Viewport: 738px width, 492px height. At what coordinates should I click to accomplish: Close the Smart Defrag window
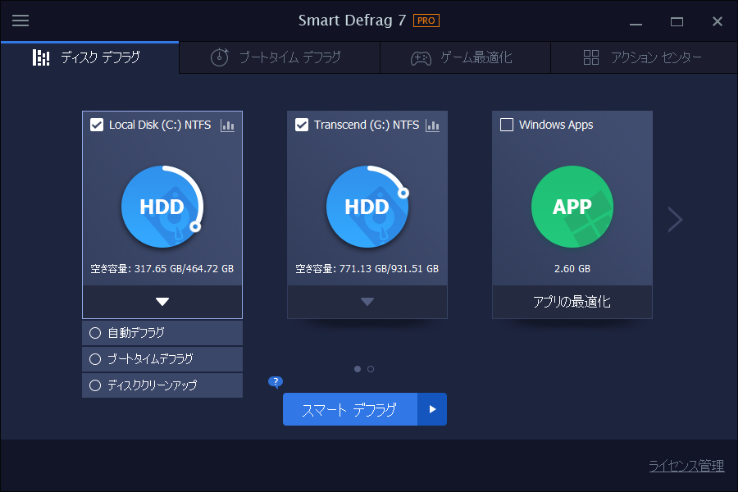pos(717,22)
